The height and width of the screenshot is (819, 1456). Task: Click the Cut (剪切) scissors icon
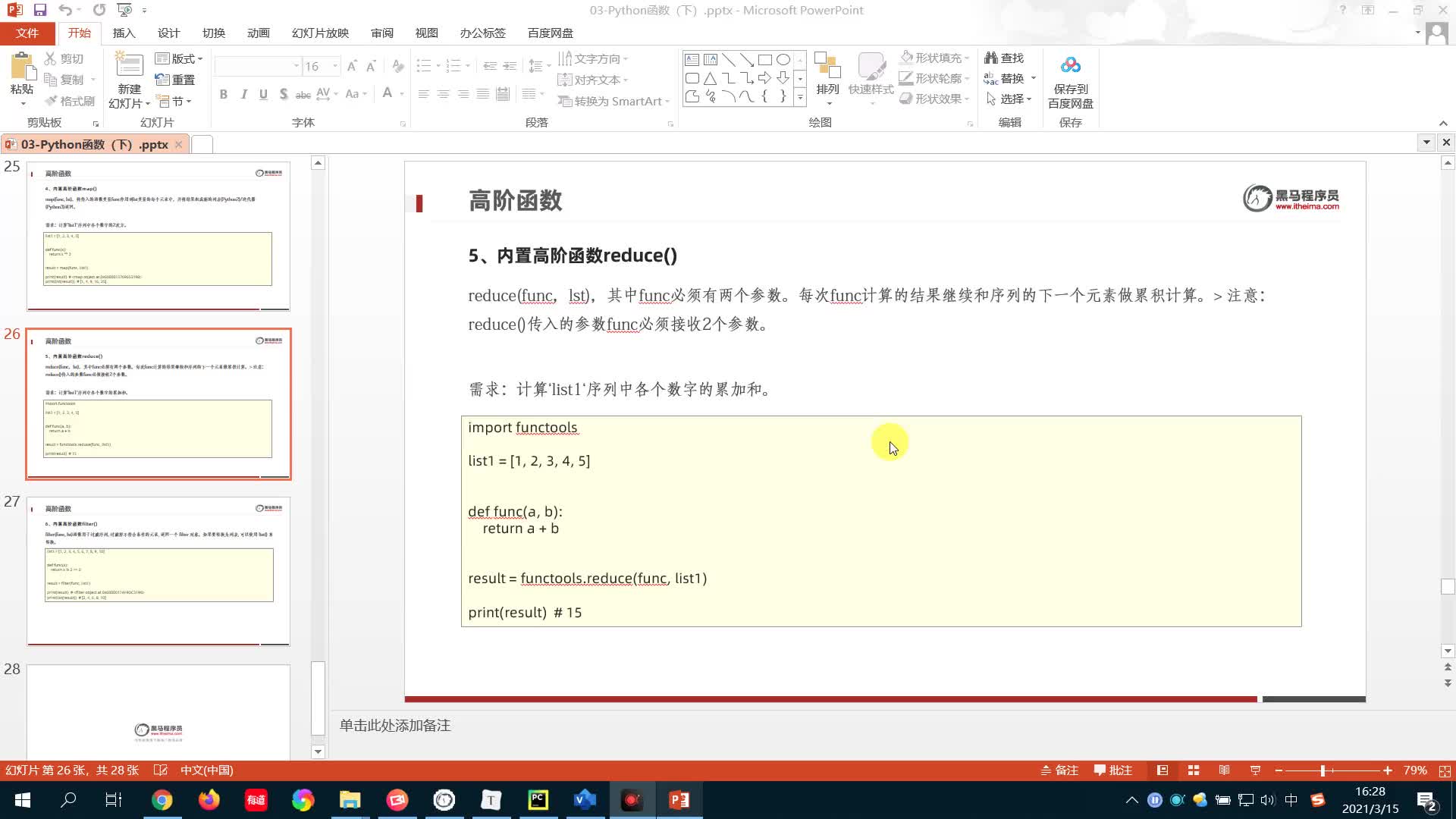(51, 58)
